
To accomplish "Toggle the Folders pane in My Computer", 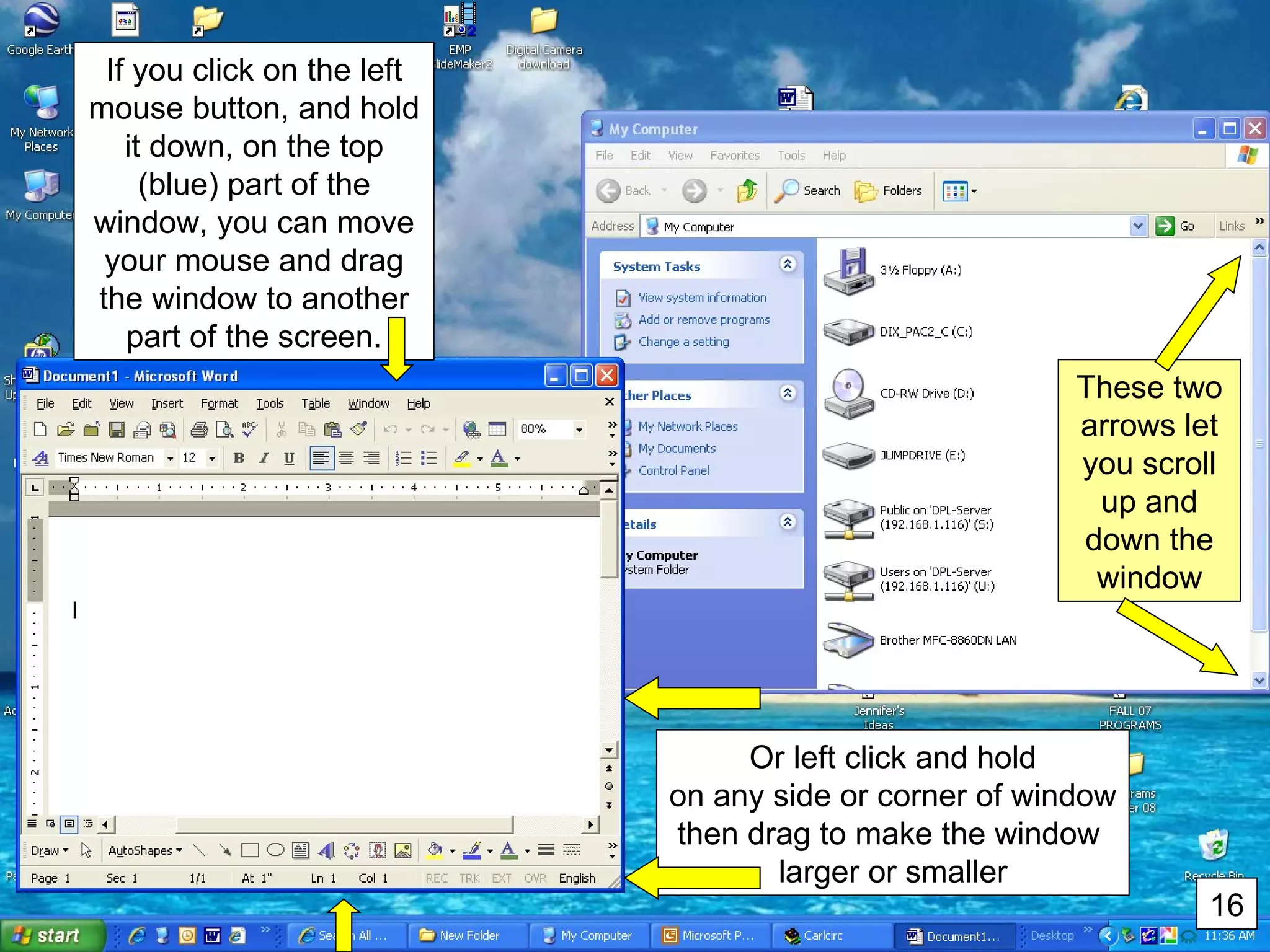I will coord(888,190).
